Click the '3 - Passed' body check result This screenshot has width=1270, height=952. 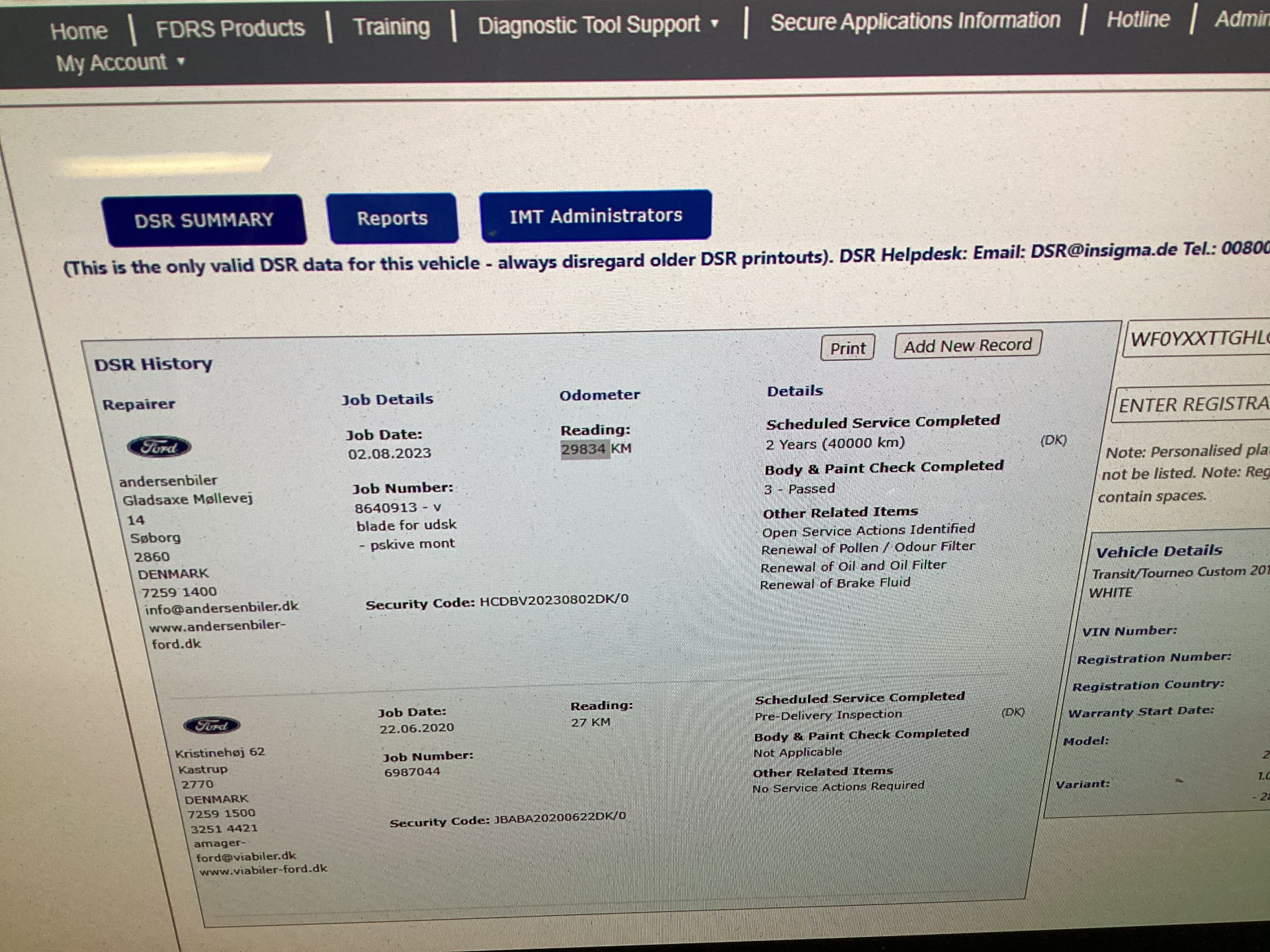(x=799, y=489)
